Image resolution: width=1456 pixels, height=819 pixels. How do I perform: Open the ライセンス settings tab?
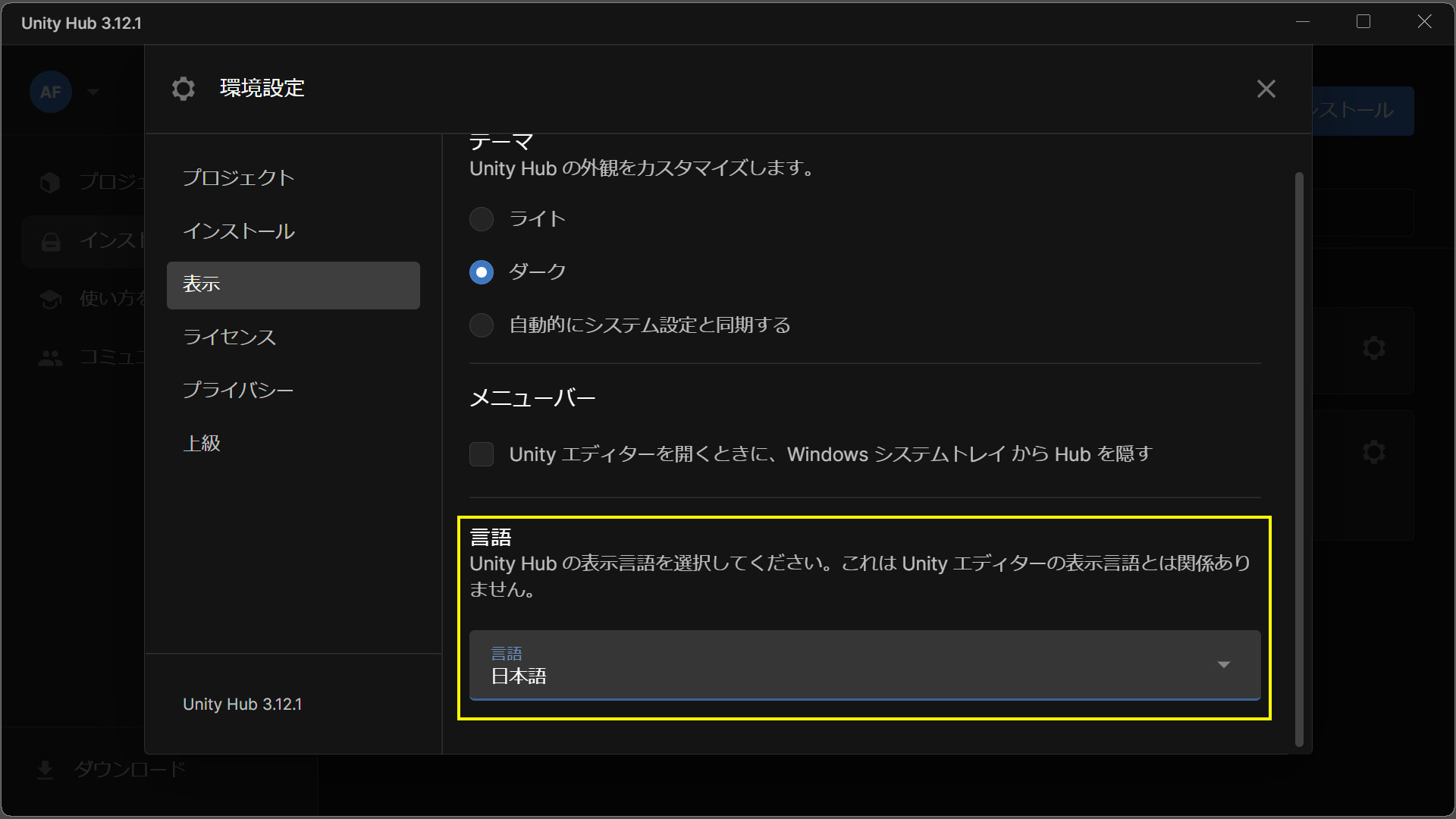pos(229,337)
